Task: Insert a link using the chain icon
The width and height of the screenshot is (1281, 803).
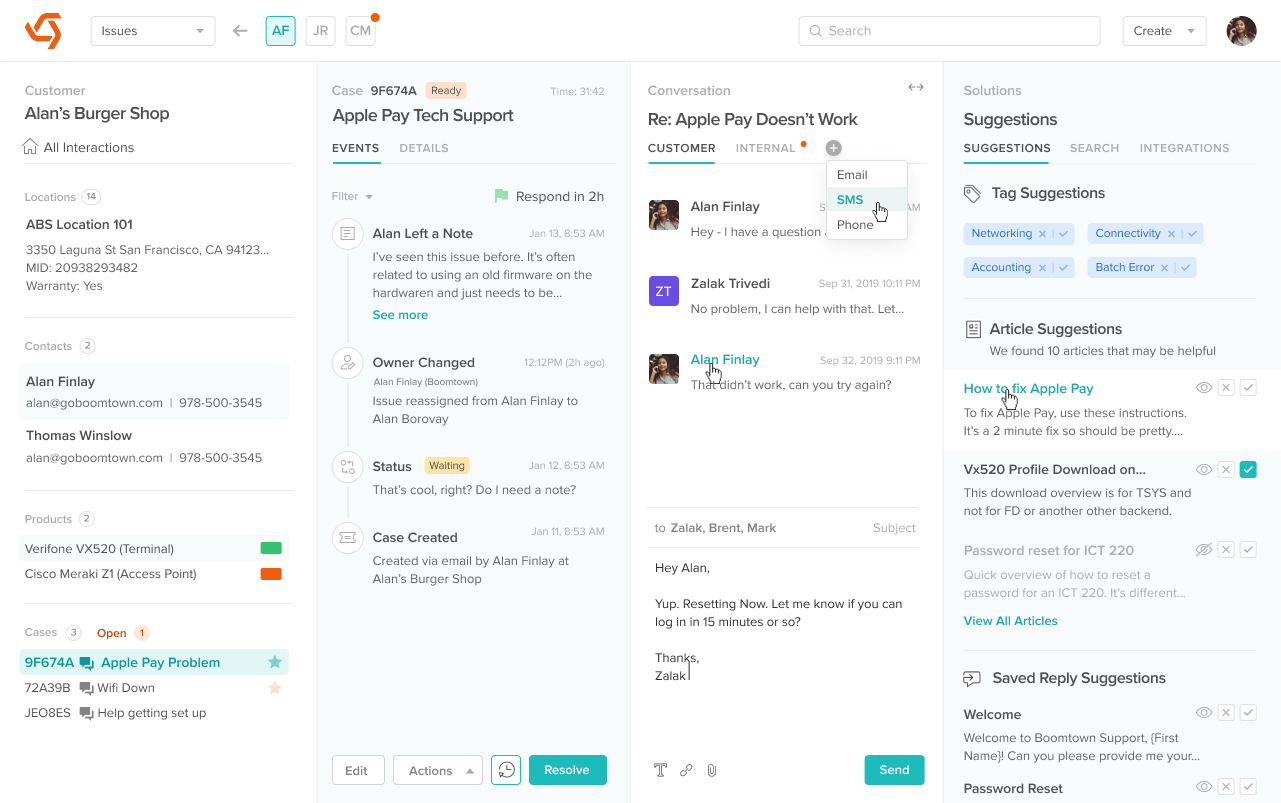Action: pyautogui.click(x=686, y=770)
